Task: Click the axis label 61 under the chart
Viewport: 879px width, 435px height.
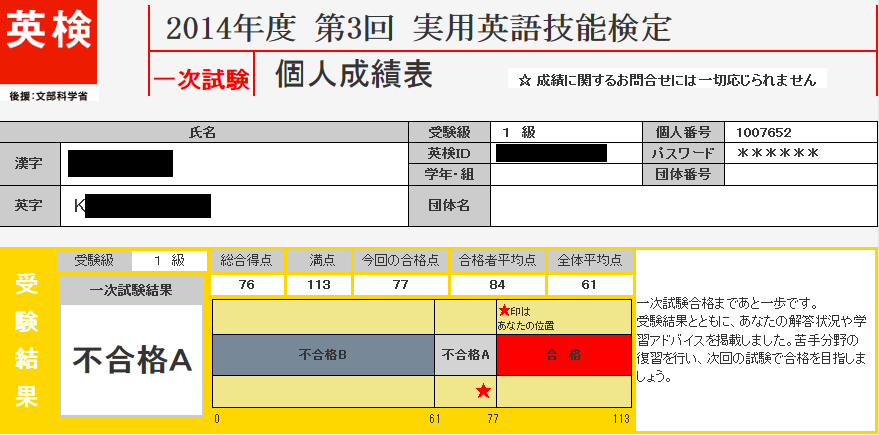Action: coord(434,419)
